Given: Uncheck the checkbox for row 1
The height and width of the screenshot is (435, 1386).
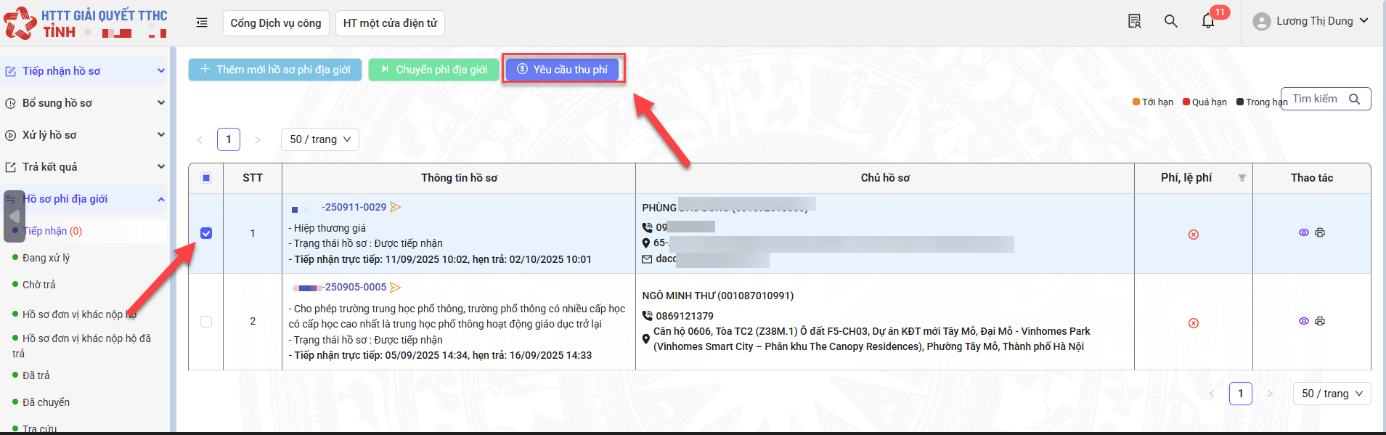Looking at the screenshot, I should (206, 233).
